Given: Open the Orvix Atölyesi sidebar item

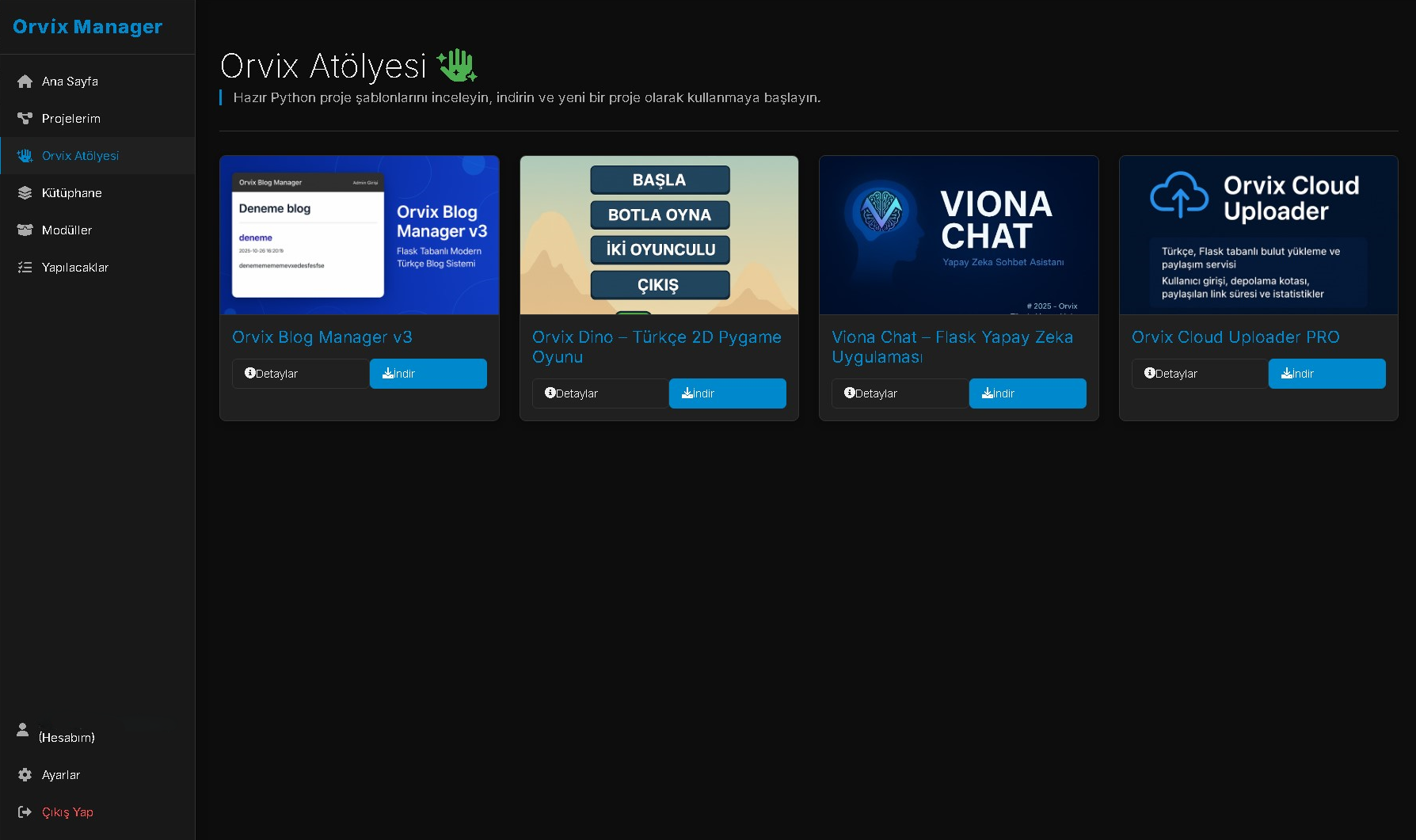Looking at the screenshot, I should [80, 156].
